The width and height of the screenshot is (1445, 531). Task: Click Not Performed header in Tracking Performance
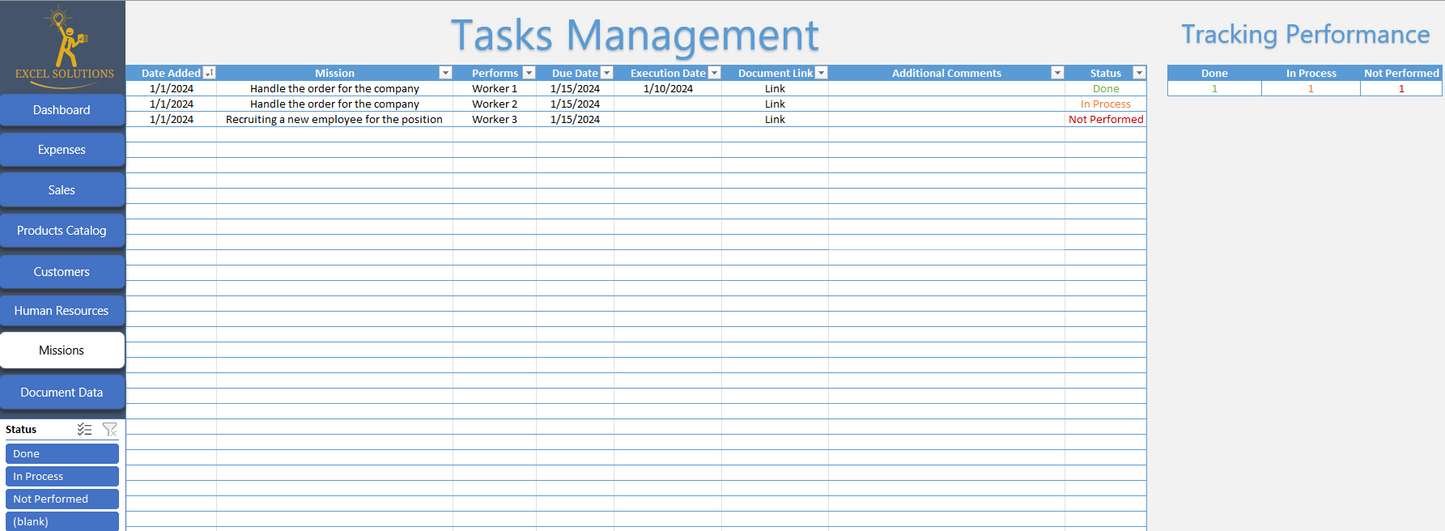1402,73
